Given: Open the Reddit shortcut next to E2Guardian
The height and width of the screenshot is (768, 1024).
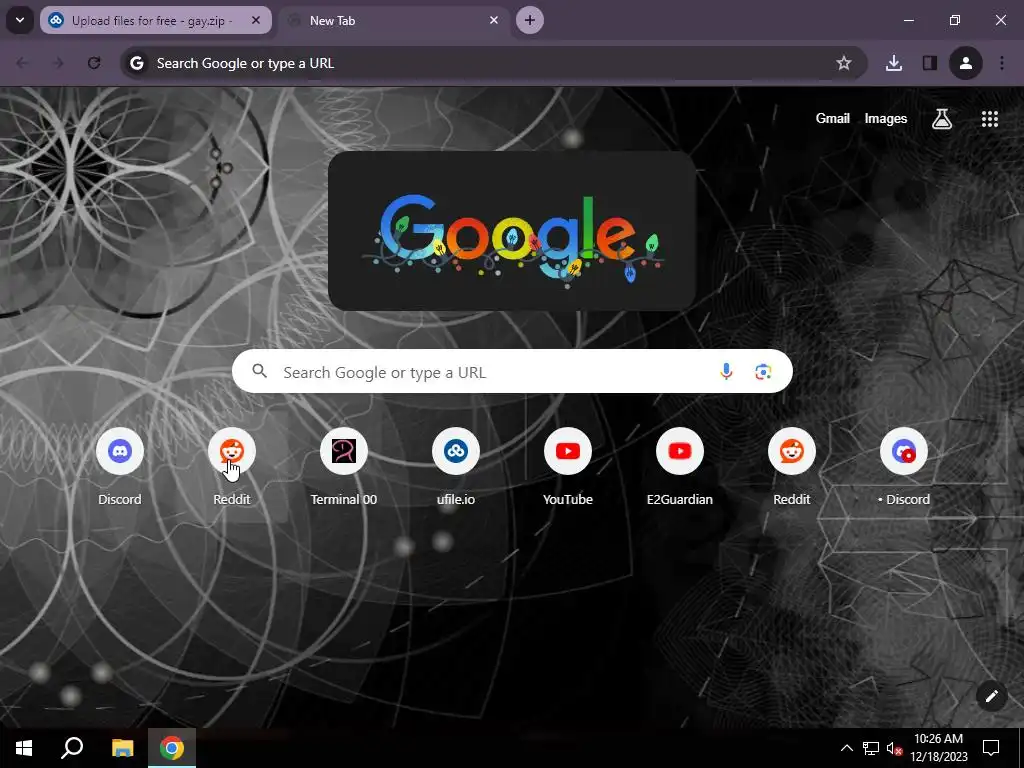Looking at the screenshot, I should (x=792, y=466).
